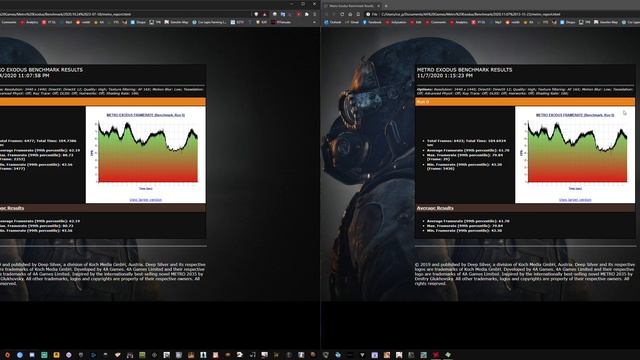Screen dimensions: 640x360
Task: Select the orange Run 0 header in right window
Action: click(525, 102)
